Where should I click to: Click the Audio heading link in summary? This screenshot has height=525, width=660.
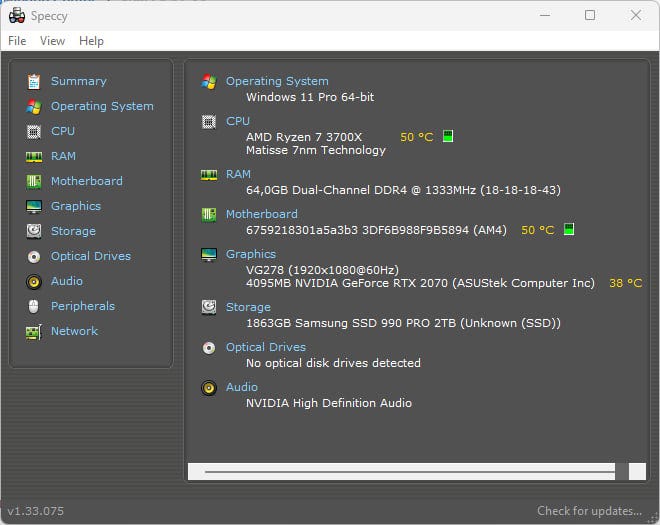[242, 387]
